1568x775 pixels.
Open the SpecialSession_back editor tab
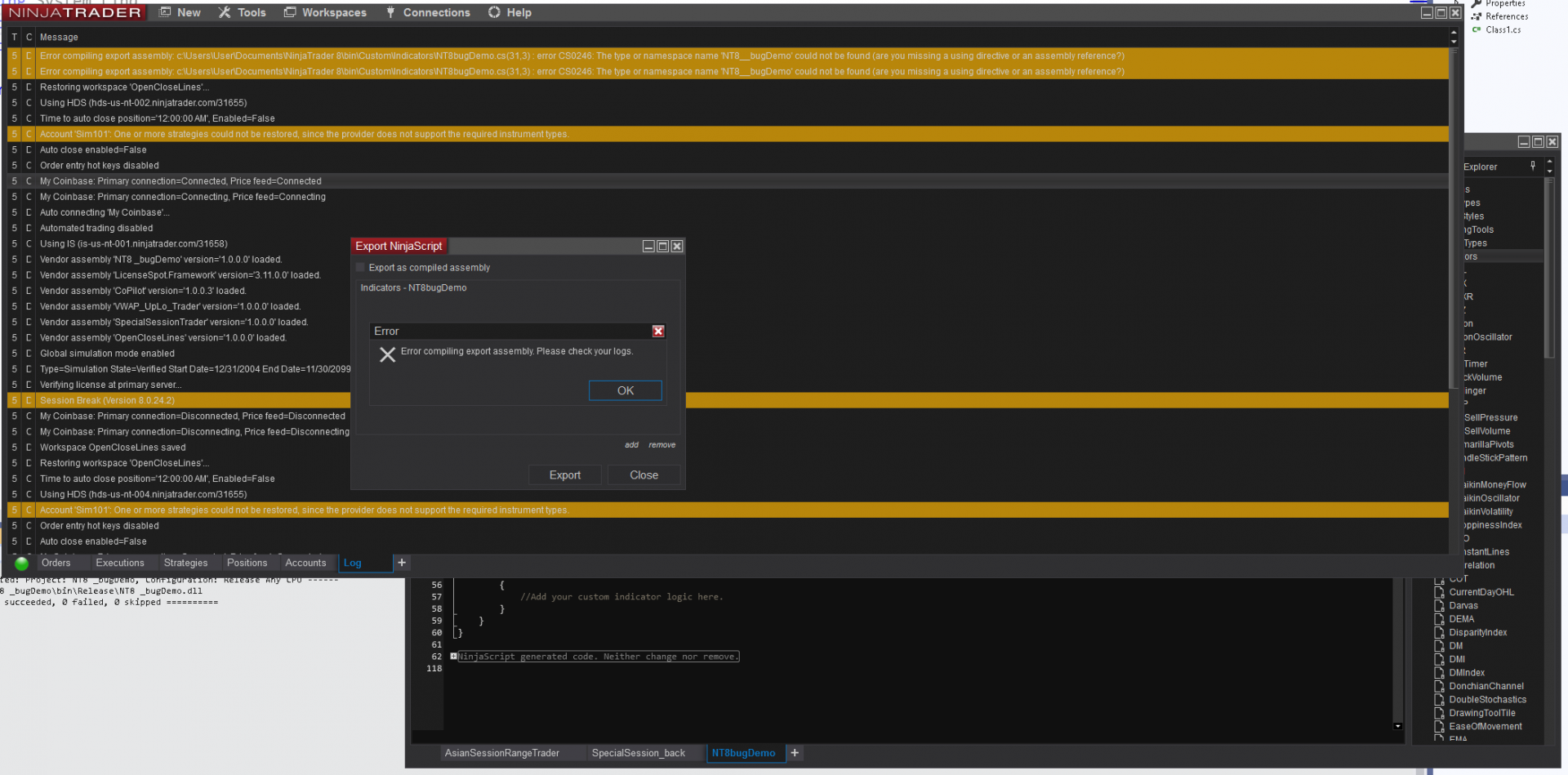[639, 753]
